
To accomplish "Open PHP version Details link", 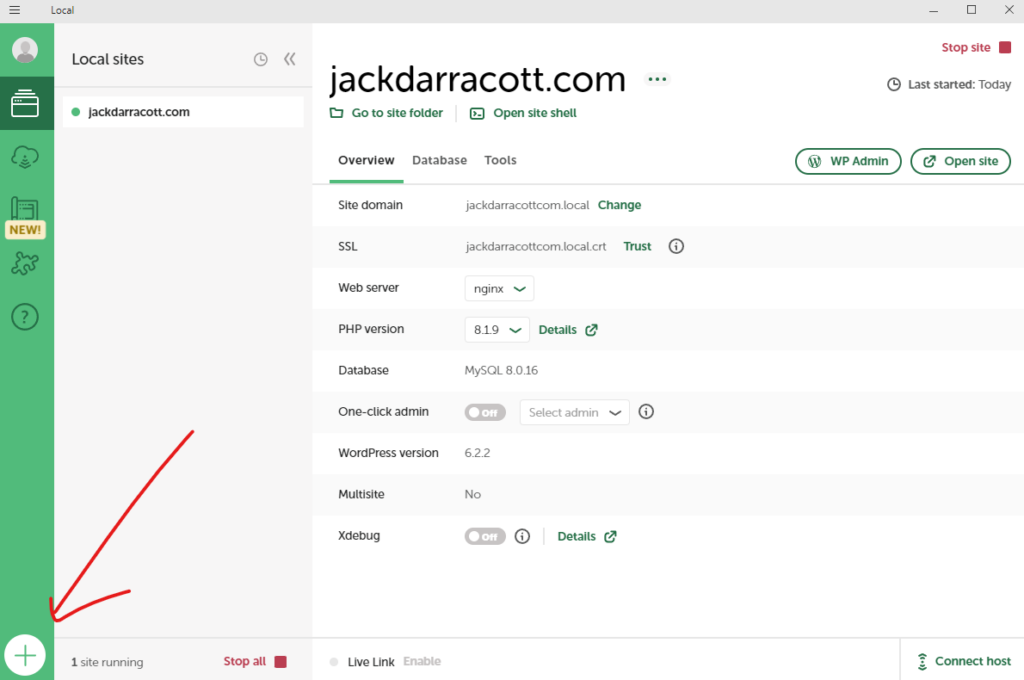I will point(568,330).
